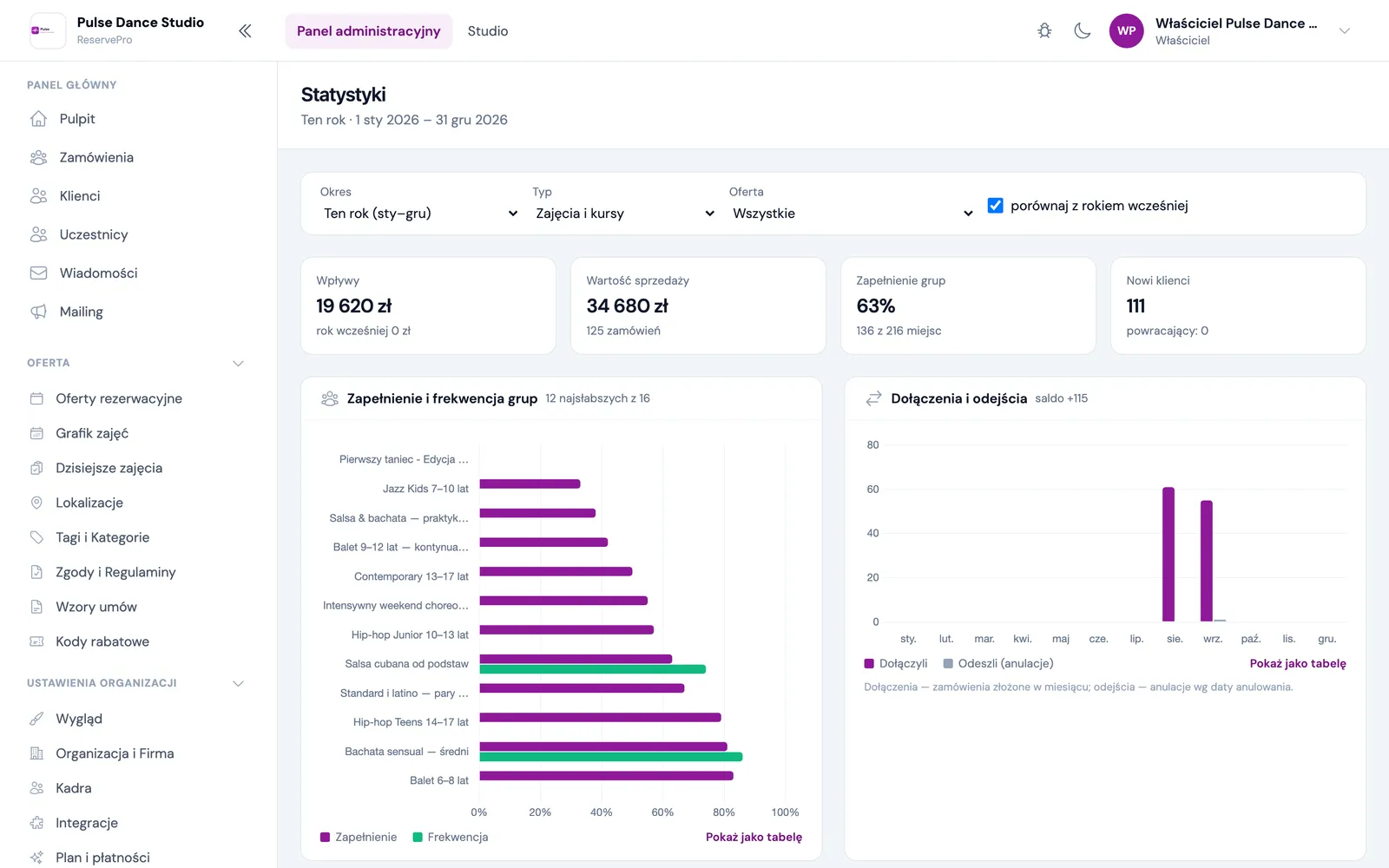Click the Integracje puzzle icon
Screen dimensions: 1389x868
pos(36,823)
